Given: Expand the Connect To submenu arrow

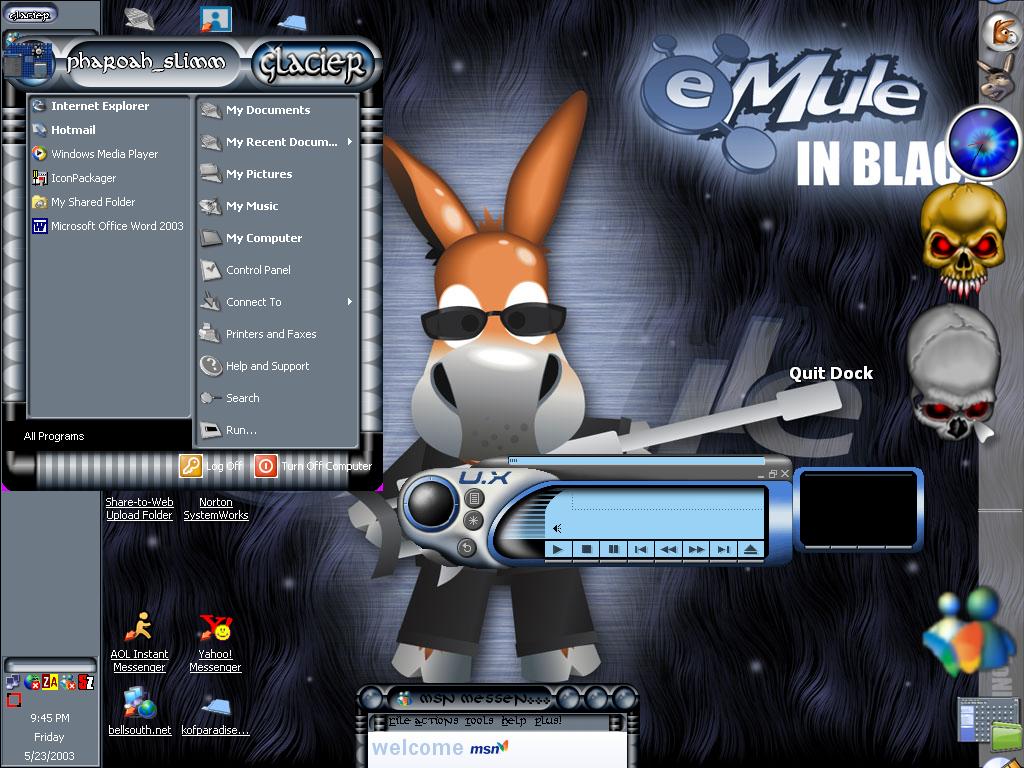Looking at the screenshot, I should tap(350, 302).
